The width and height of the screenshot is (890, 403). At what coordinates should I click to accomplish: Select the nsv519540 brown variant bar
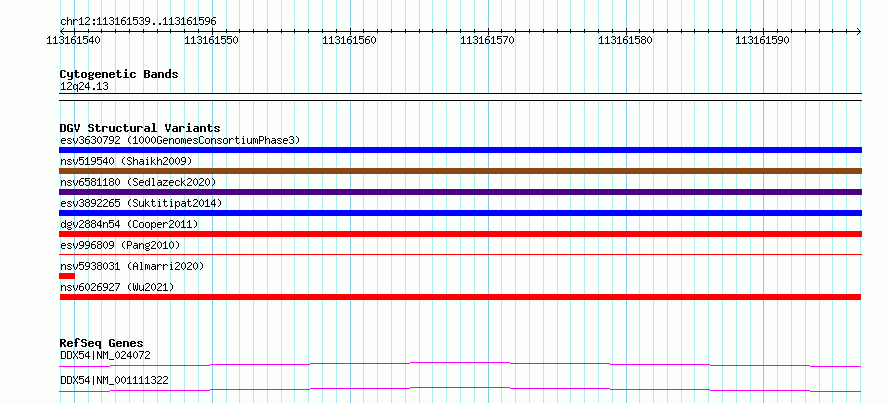click(x=460, y=171)
